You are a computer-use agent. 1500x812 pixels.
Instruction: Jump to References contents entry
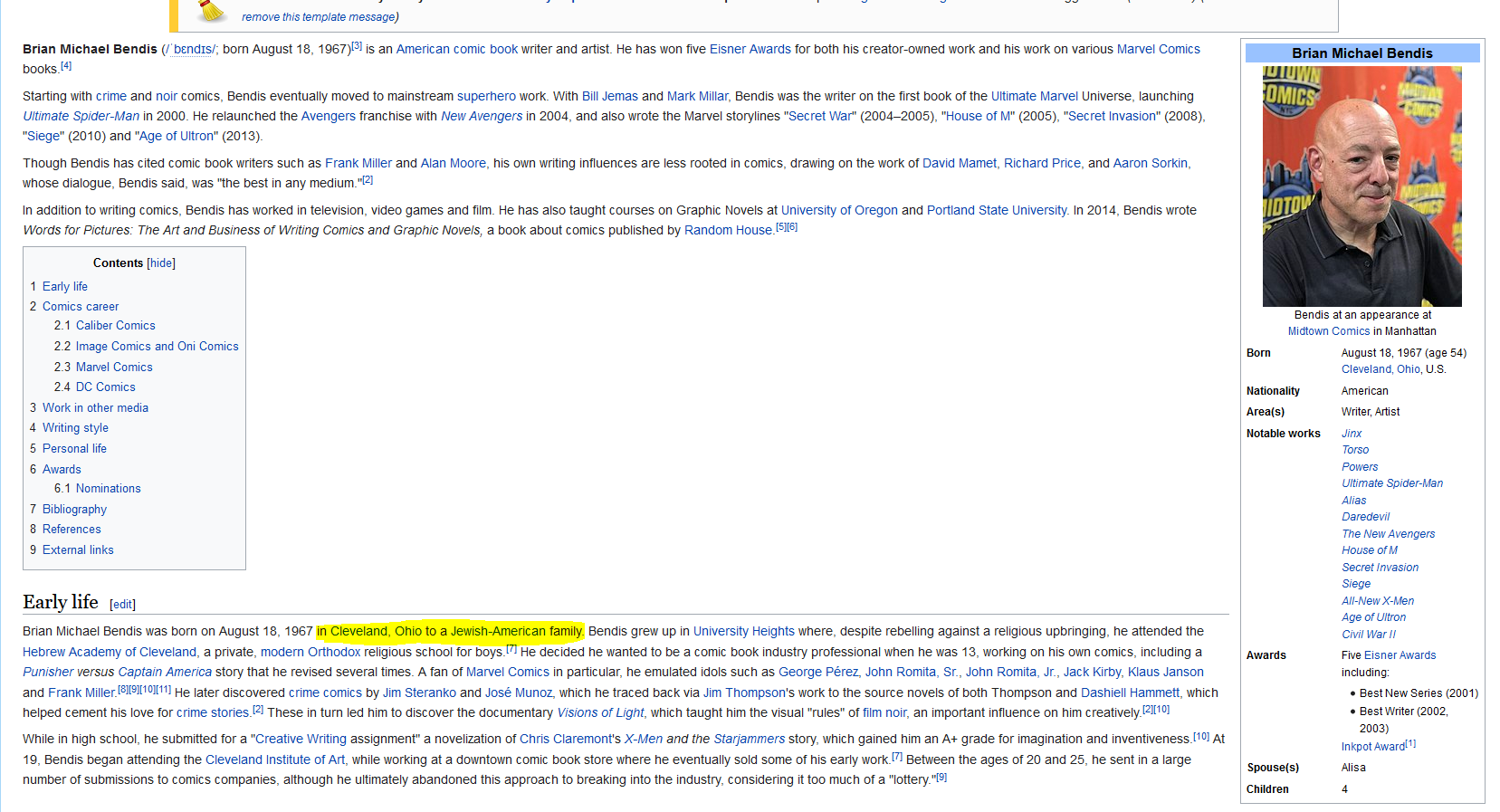coord(72,530)
